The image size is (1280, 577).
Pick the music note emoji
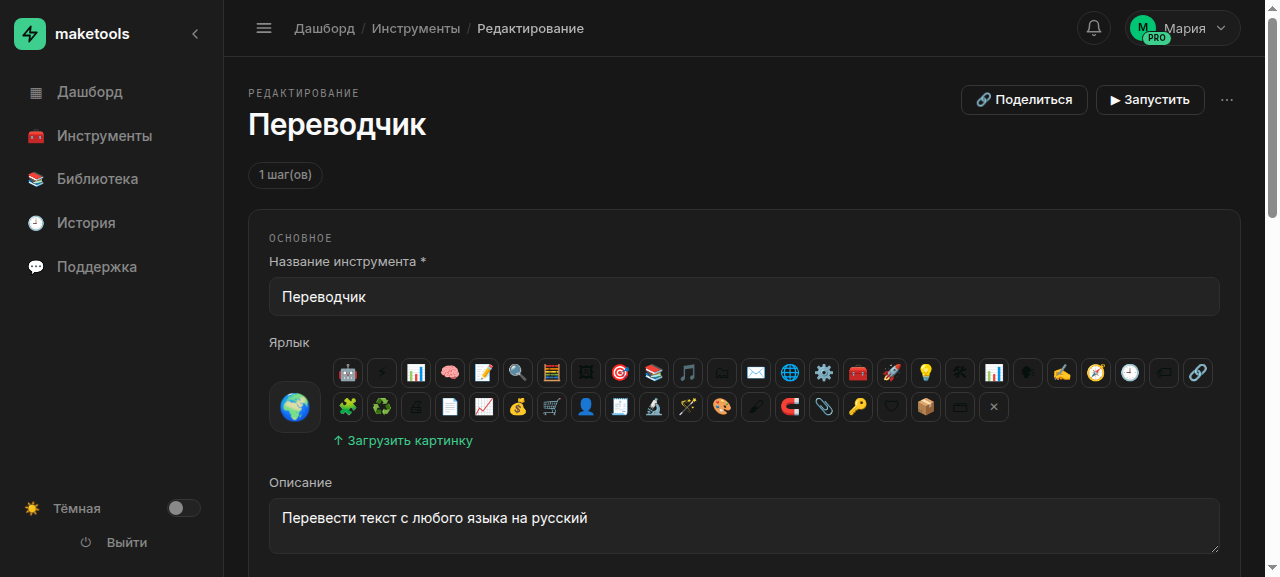tap(688, 373)
